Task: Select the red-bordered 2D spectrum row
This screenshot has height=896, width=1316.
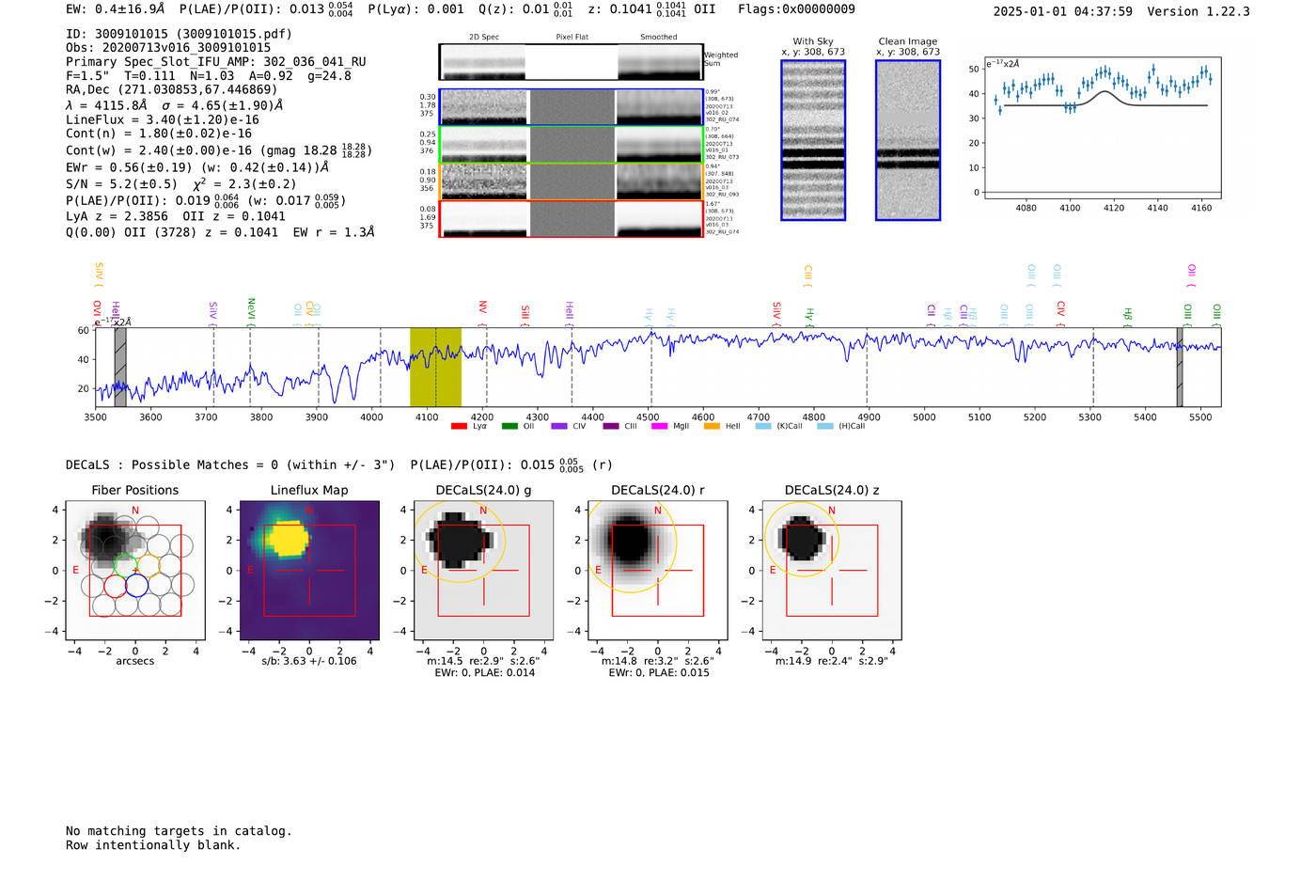Action: click(571, 219)
